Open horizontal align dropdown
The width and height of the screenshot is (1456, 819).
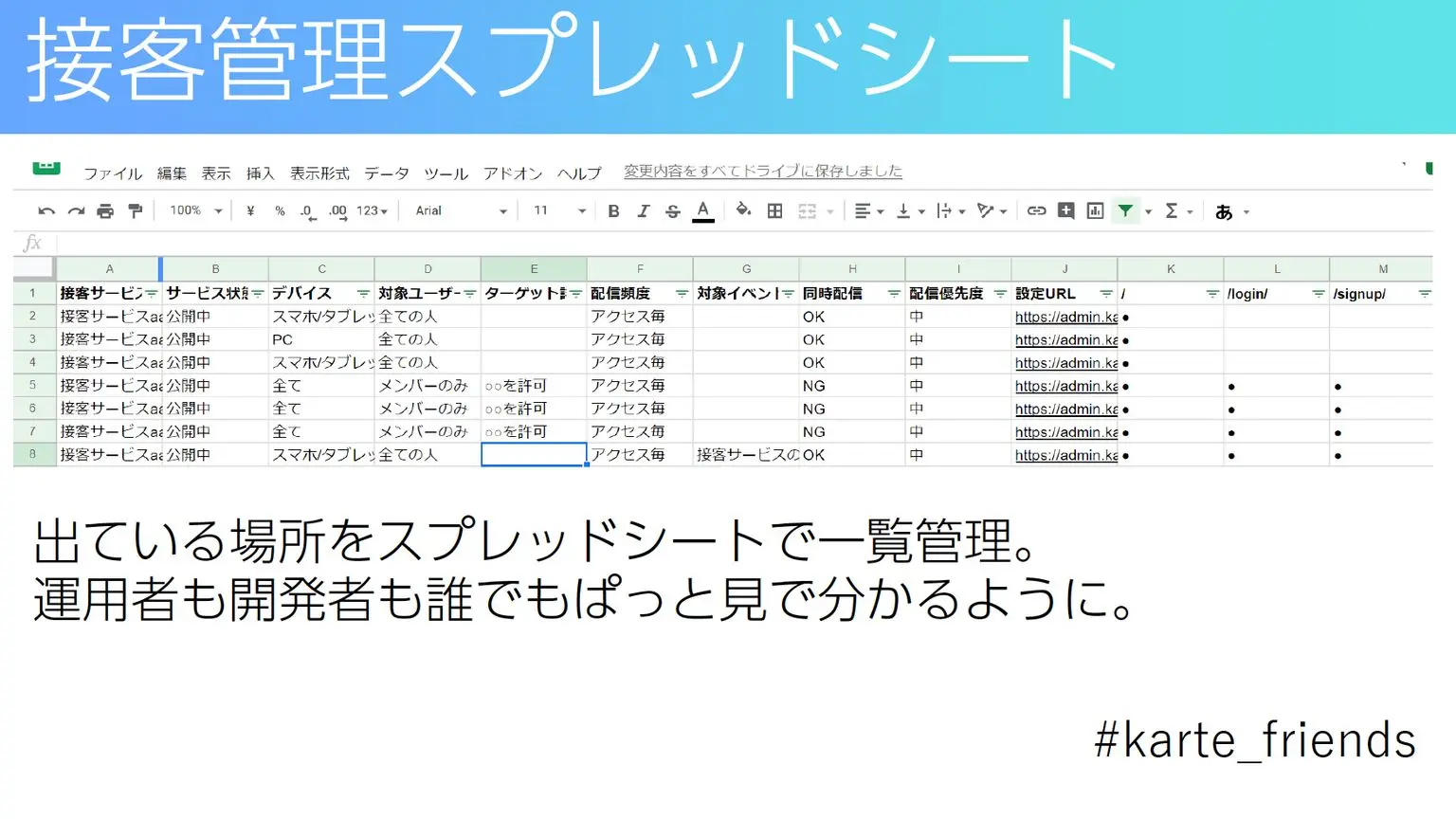coord(868,210)
